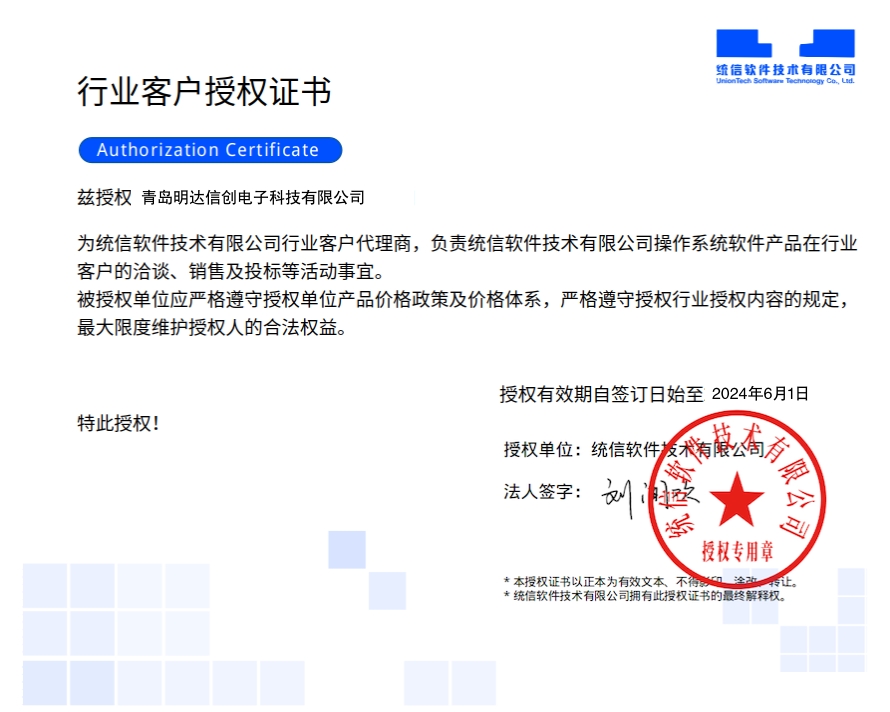Click the line starting 被授权单位应严格遵守
890x712 pixels.
click(463, 299)
